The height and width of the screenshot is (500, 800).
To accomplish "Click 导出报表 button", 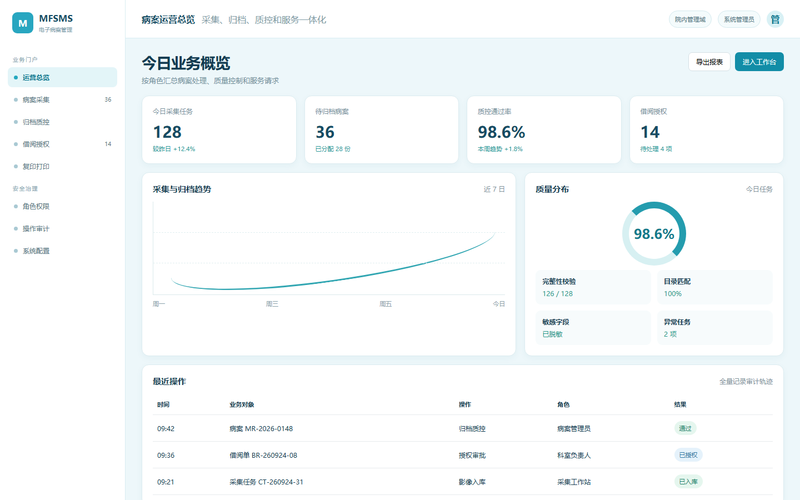I will tap(709, 62).
